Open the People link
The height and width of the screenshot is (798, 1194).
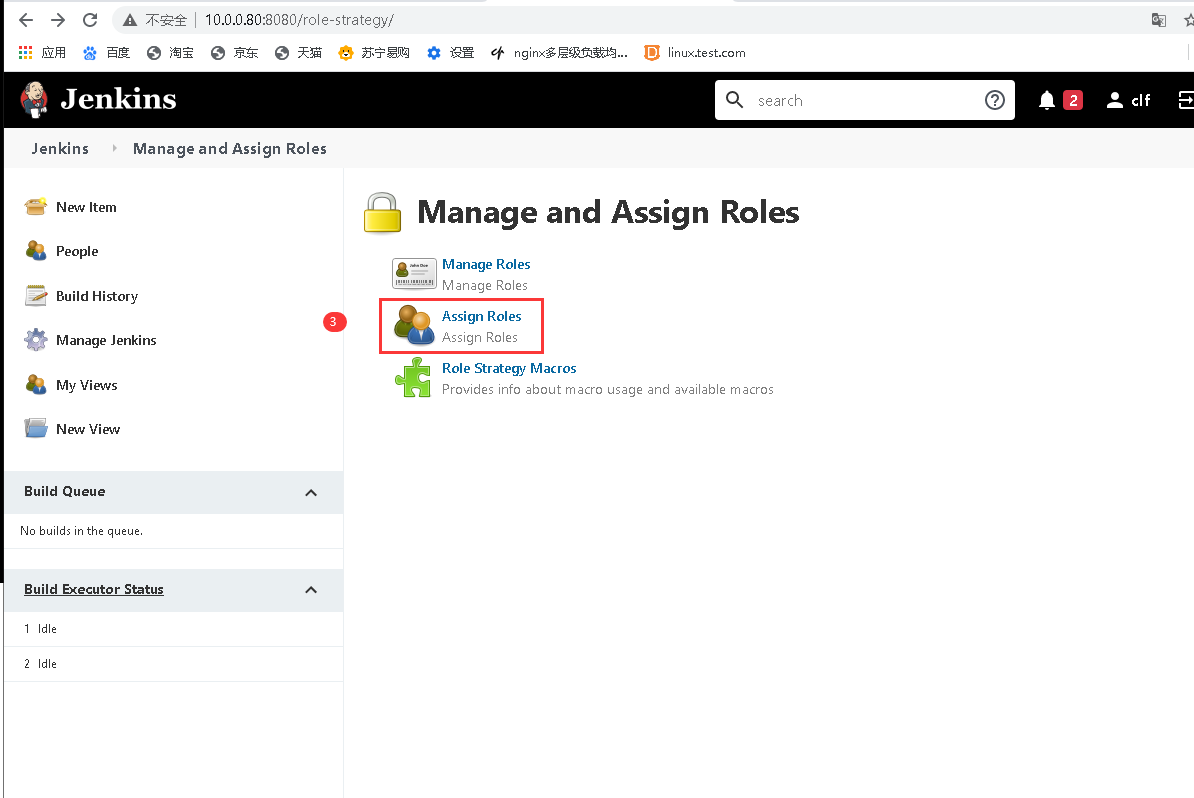77,251
